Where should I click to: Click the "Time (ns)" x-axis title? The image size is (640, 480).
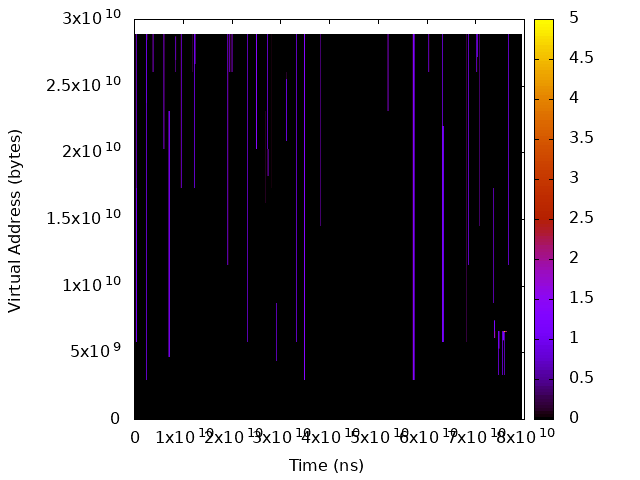(x=326, y=465)
